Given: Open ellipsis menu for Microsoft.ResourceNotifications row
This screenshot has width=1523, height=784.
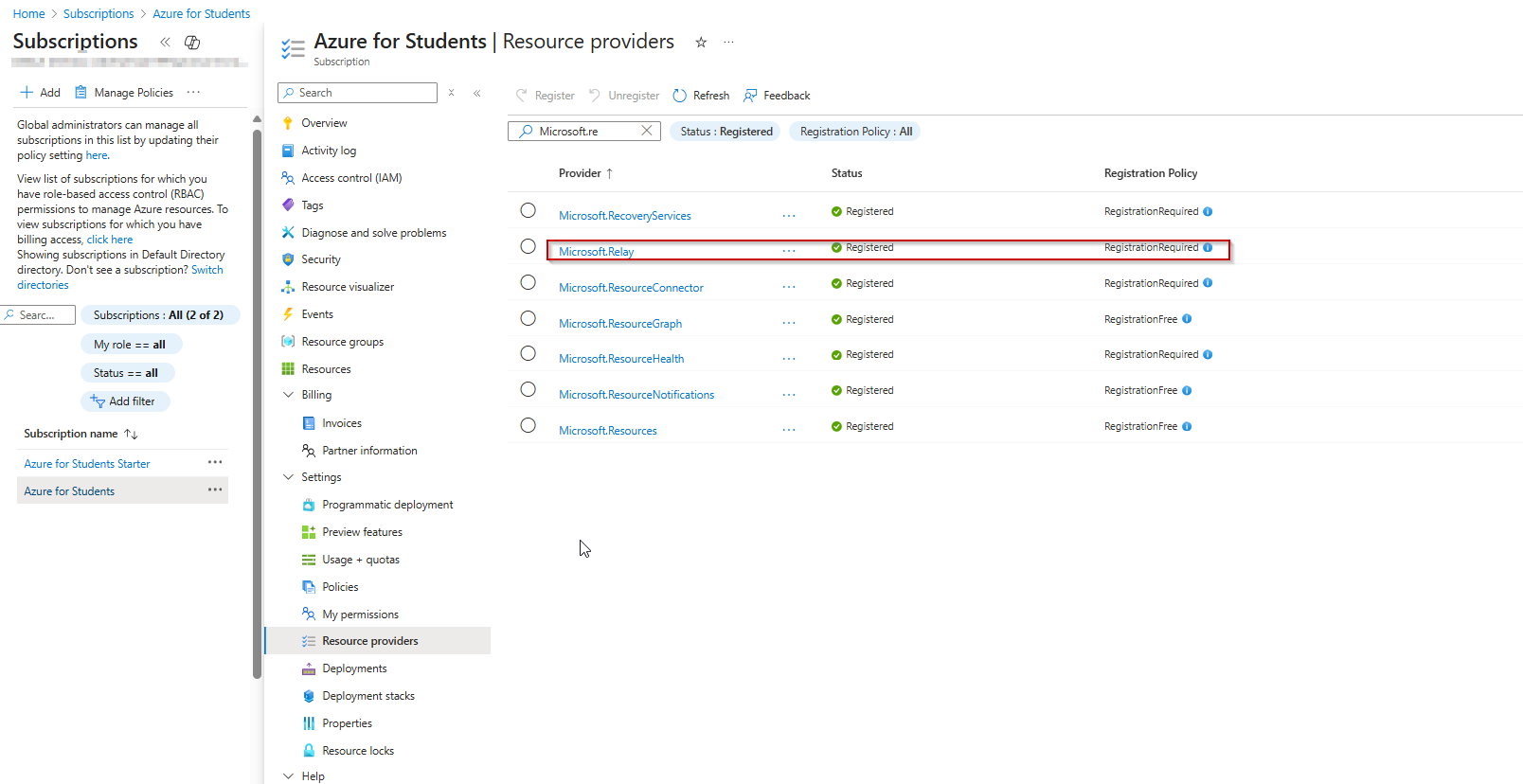Looking at the screenshot, I should [789, 395].
